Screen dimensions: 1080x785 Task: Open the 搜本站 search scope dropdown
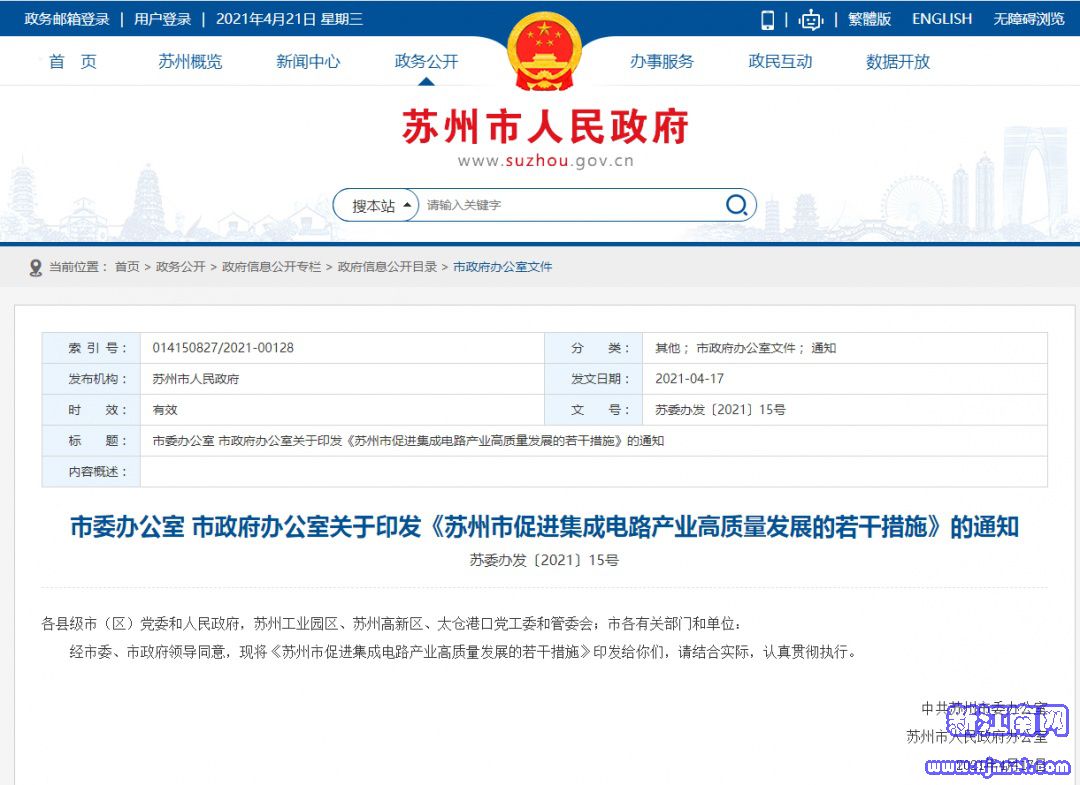tap(380, 206)
